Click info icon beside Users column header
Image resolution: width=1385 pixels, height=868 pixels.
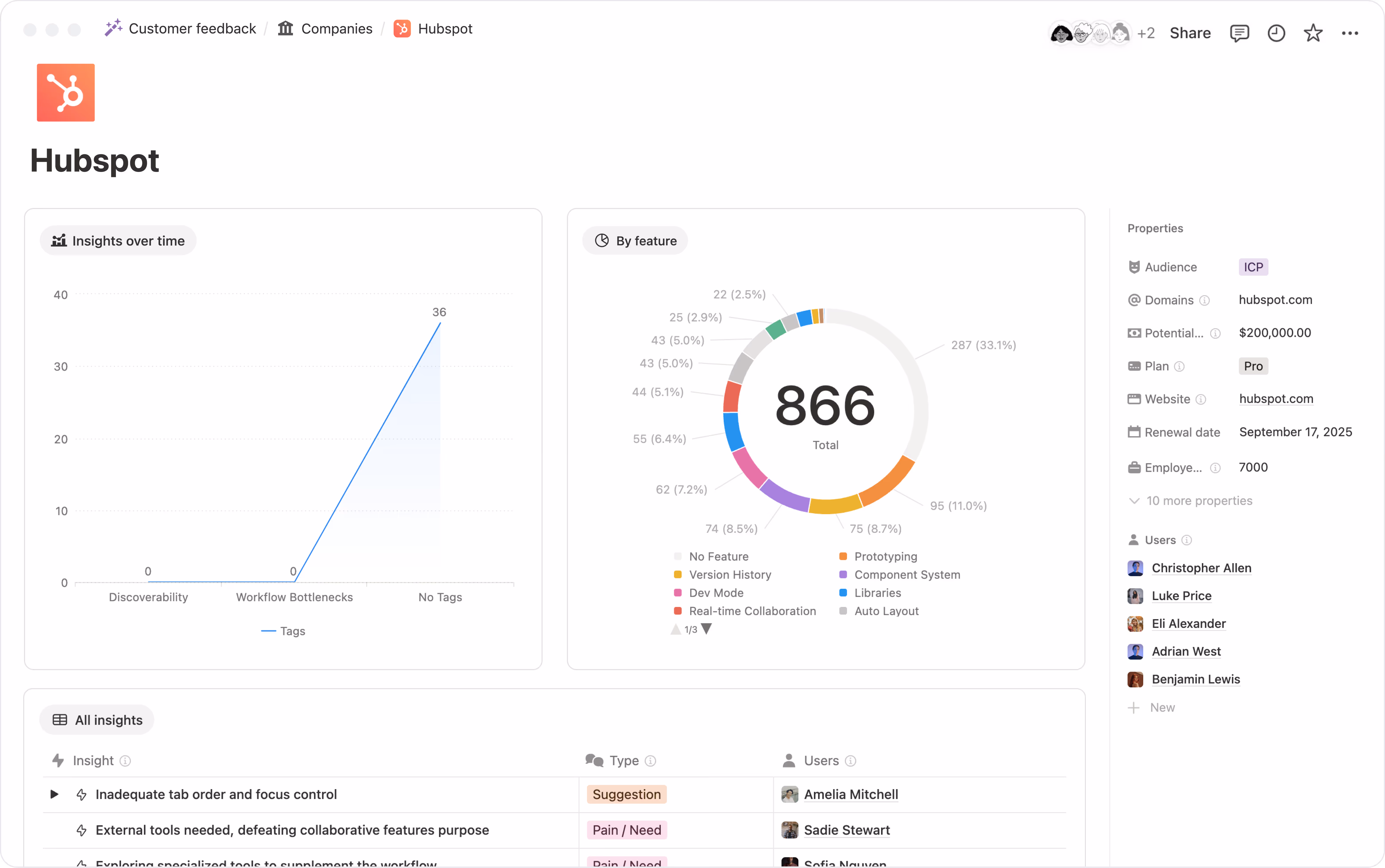tap(851, 761)
